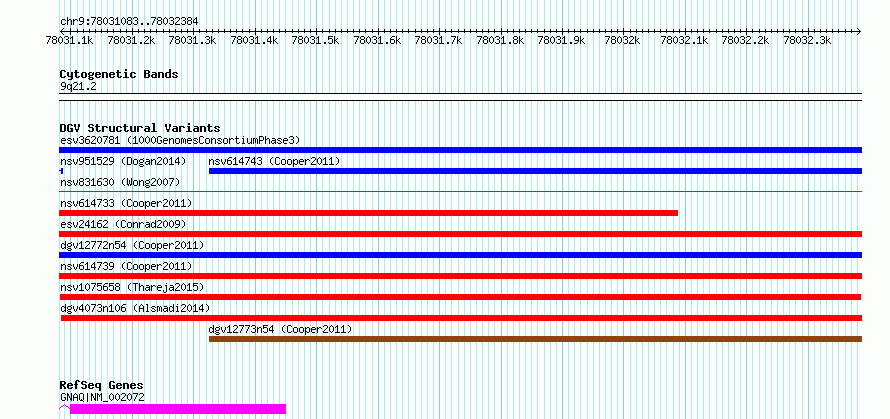Click the 78031.6k ruler tick label
Image resolution: width=890 pixels, height=419 pixels.
coord(377,41)
